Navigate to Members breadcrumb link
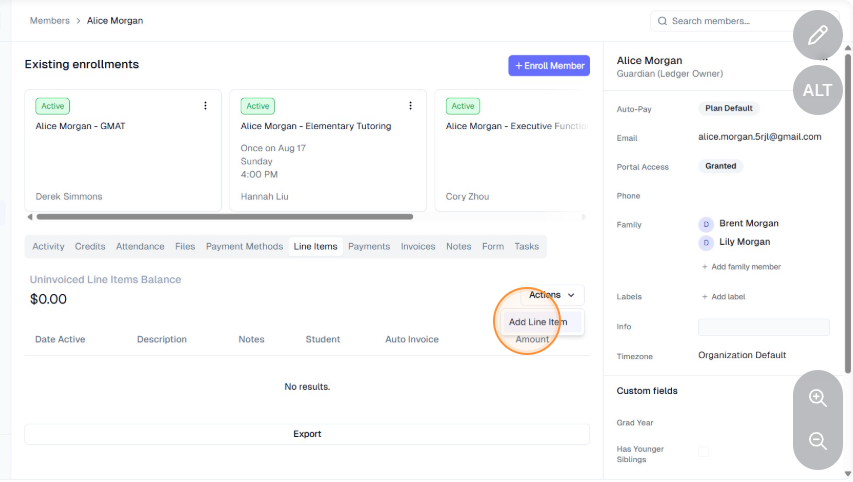The image size is (853, 482). click(x=50, y=21)
